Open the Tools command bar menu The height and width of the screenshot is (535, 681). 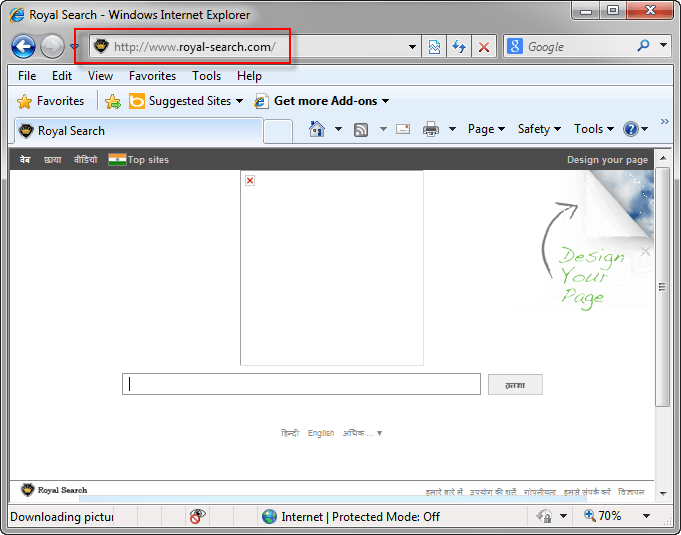(x=594, y=129)
